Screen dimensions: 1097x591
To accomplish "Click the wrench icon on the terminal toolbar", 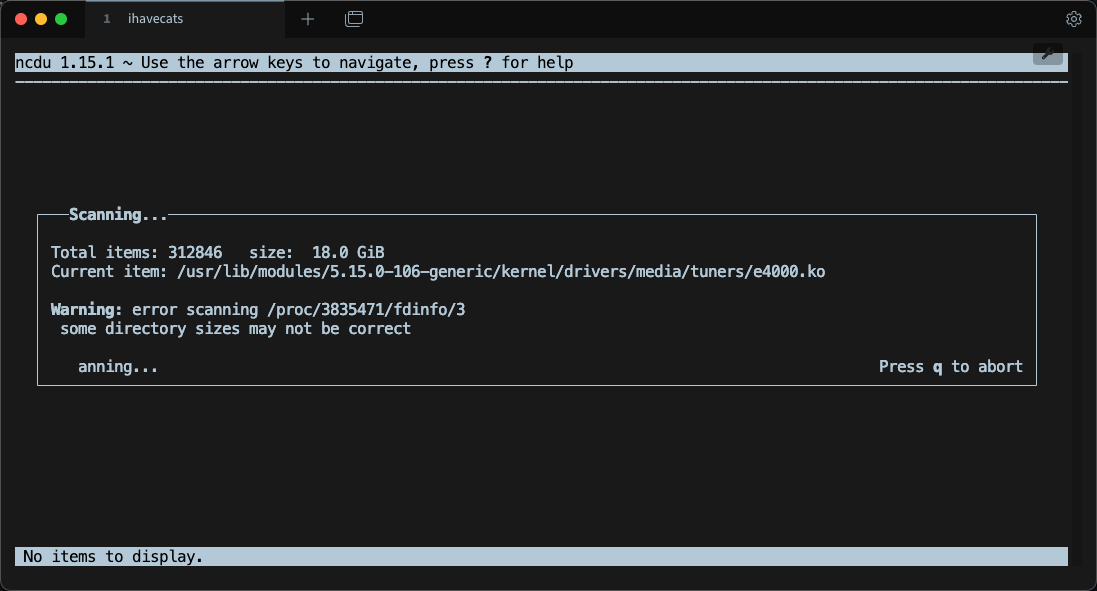I will point(1047,53).
